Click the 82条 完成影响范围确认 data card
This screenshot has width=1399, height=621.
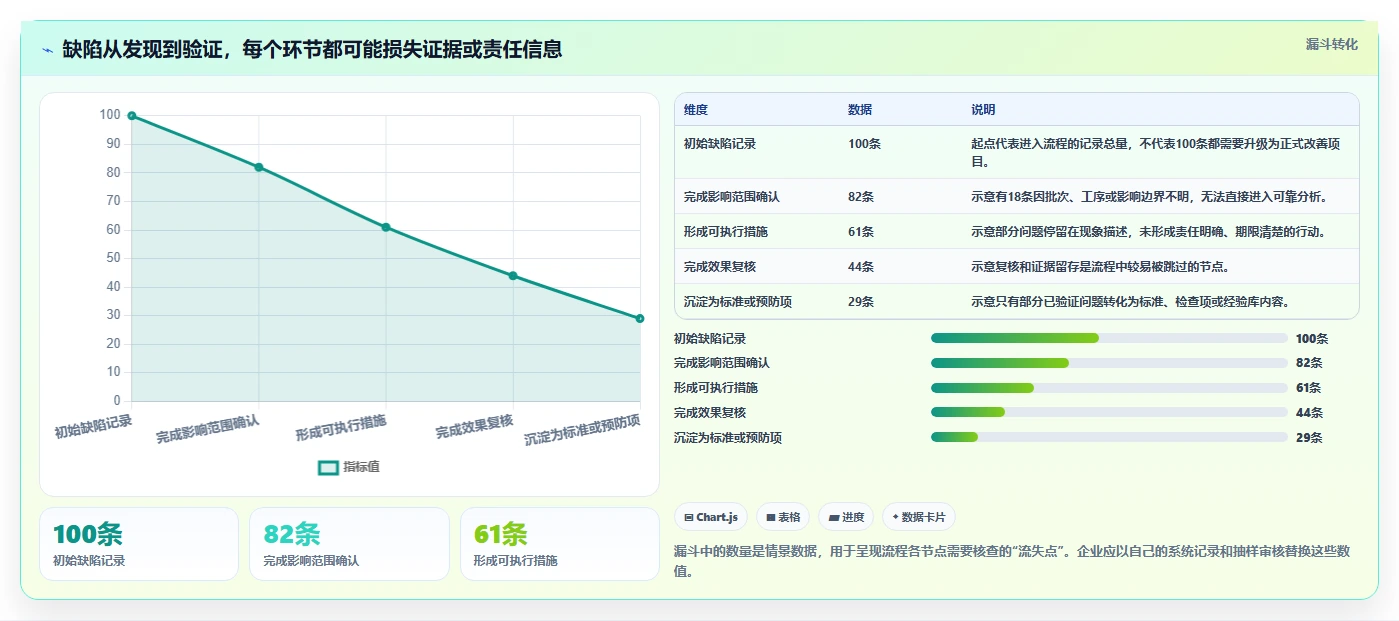click(349, 544)
